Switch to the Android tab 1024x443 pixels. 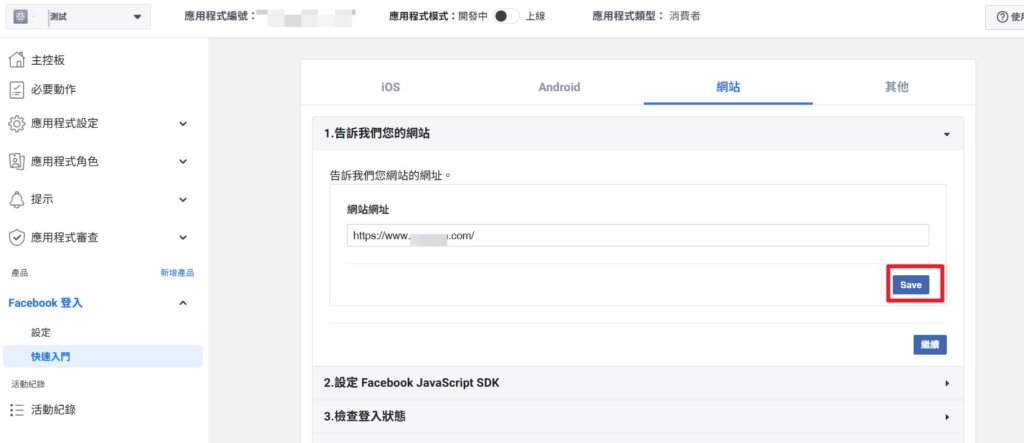559,87
